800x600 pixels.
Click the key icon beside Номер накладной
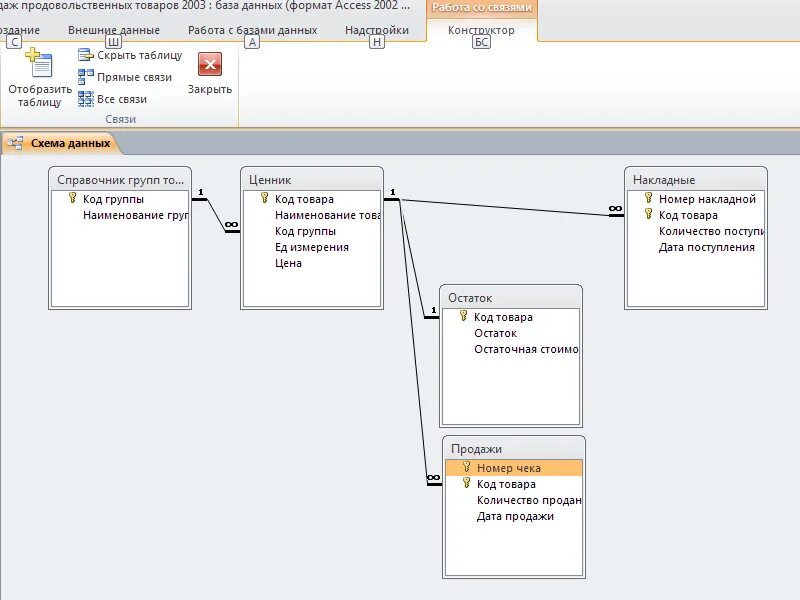(648, 198)
